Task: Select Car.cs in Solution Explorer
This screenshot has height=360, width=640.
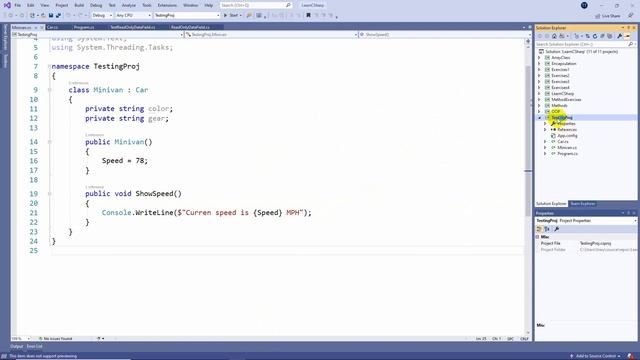Action: [562, 142]
